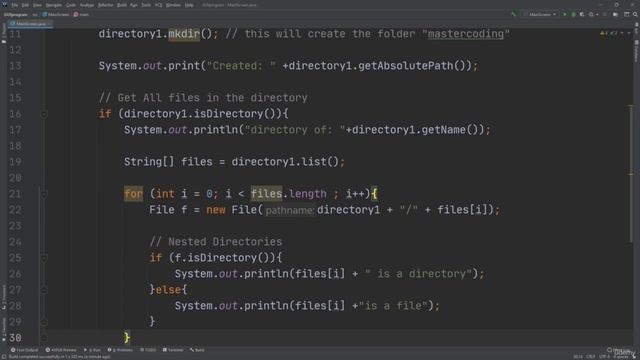Click the Project Structure icon in toolbar
Viewport: 640px width, 360px height.
[616, 14]
